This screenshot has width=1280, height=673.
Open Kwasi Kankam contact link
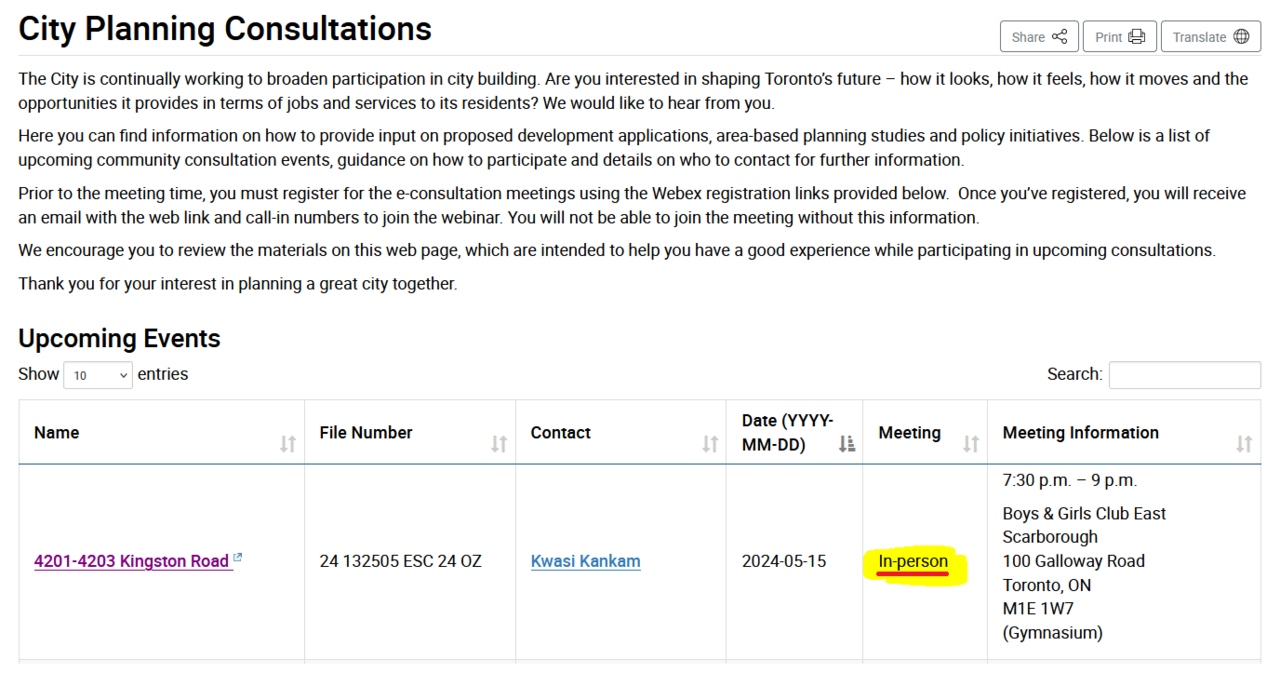(x=585, y=562)
